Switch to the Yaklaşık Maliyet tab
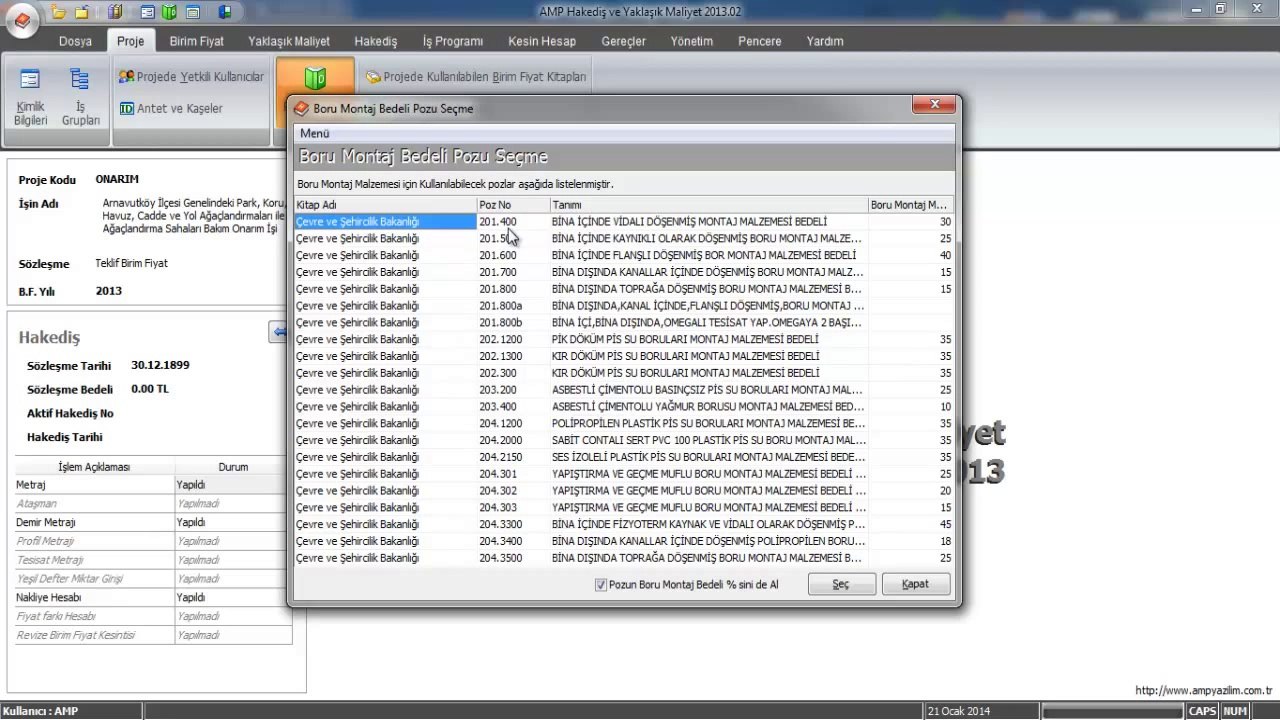 (x=289, y=41)
